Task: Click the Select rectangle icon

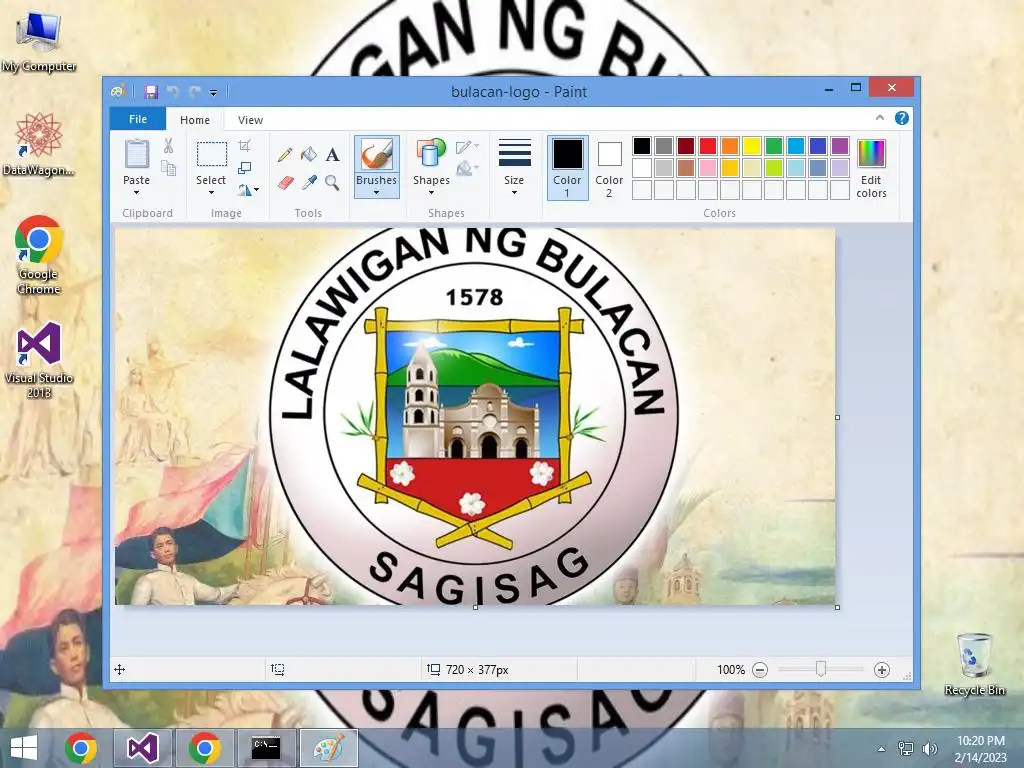Action: pyautogui.click(x=212, y=154)
